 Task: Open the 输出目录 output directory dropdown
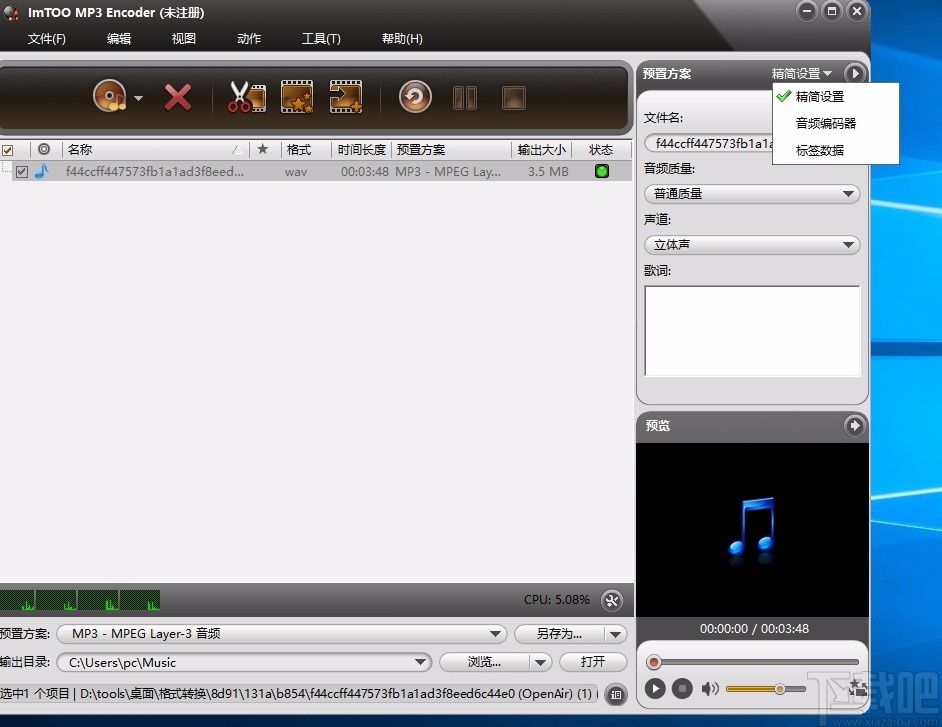pos(421,662)
